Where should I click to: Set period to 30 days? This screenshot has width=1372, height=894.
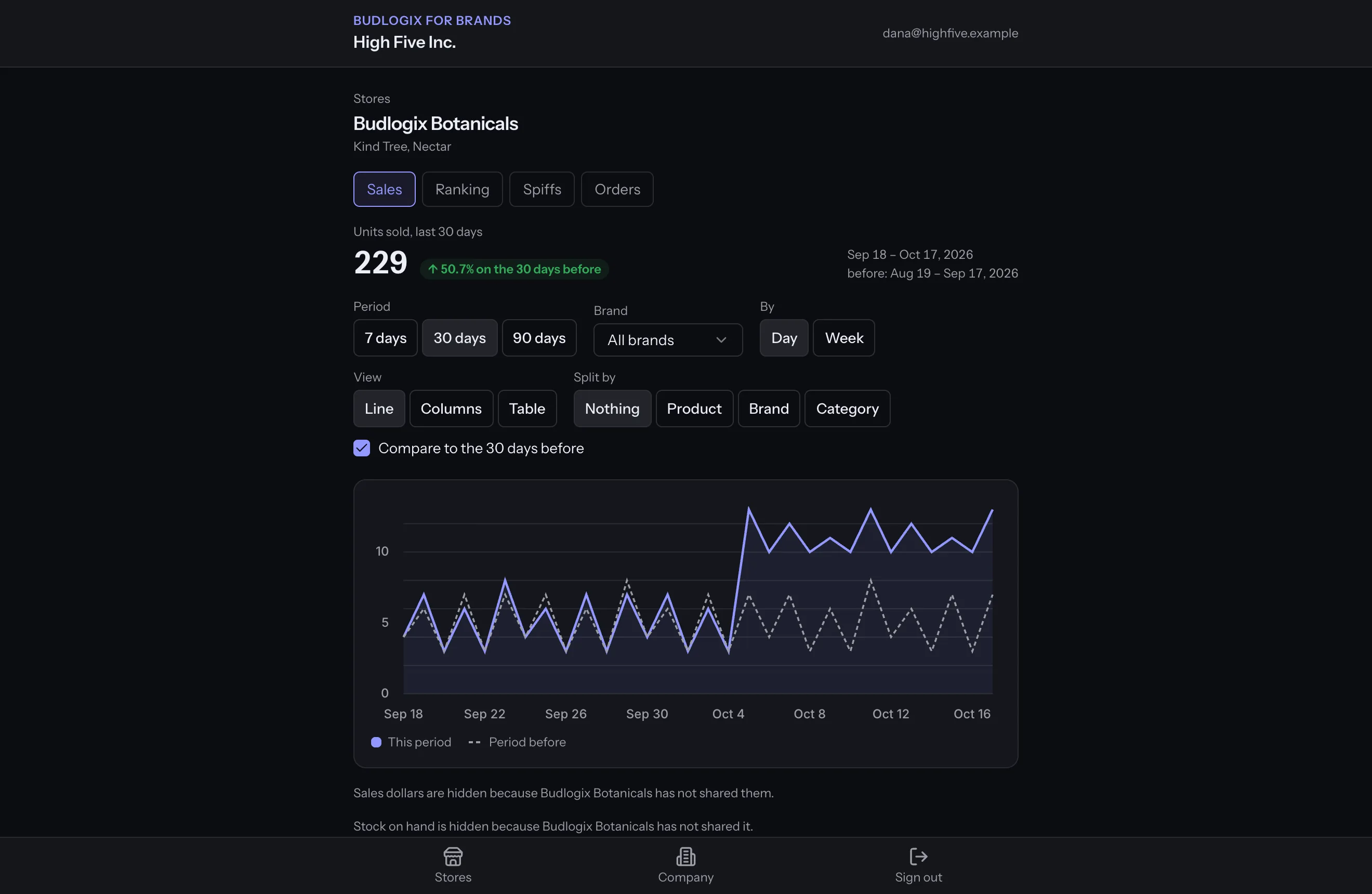click(x=459, y=338)
